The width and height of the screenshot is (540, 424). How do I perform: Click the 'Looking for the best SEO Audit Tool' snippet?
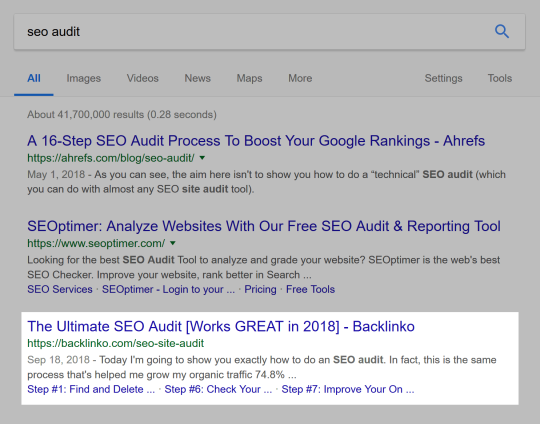263,267
